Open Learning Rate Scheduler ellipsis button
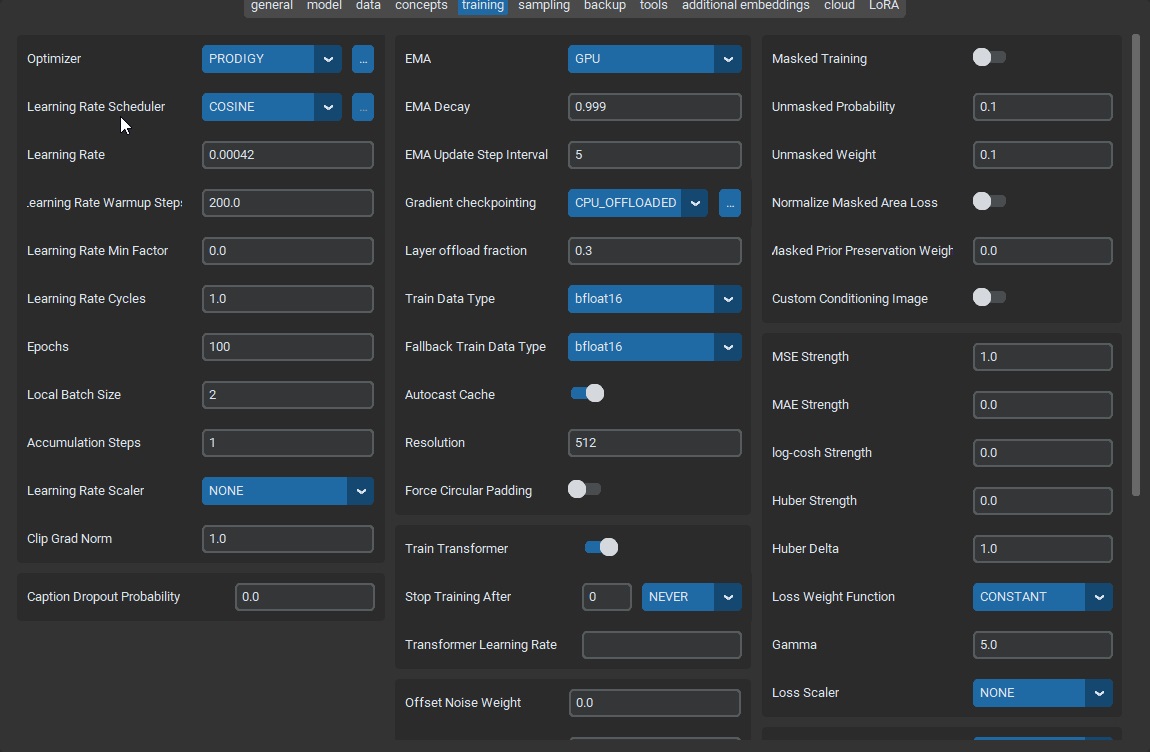 362,107
